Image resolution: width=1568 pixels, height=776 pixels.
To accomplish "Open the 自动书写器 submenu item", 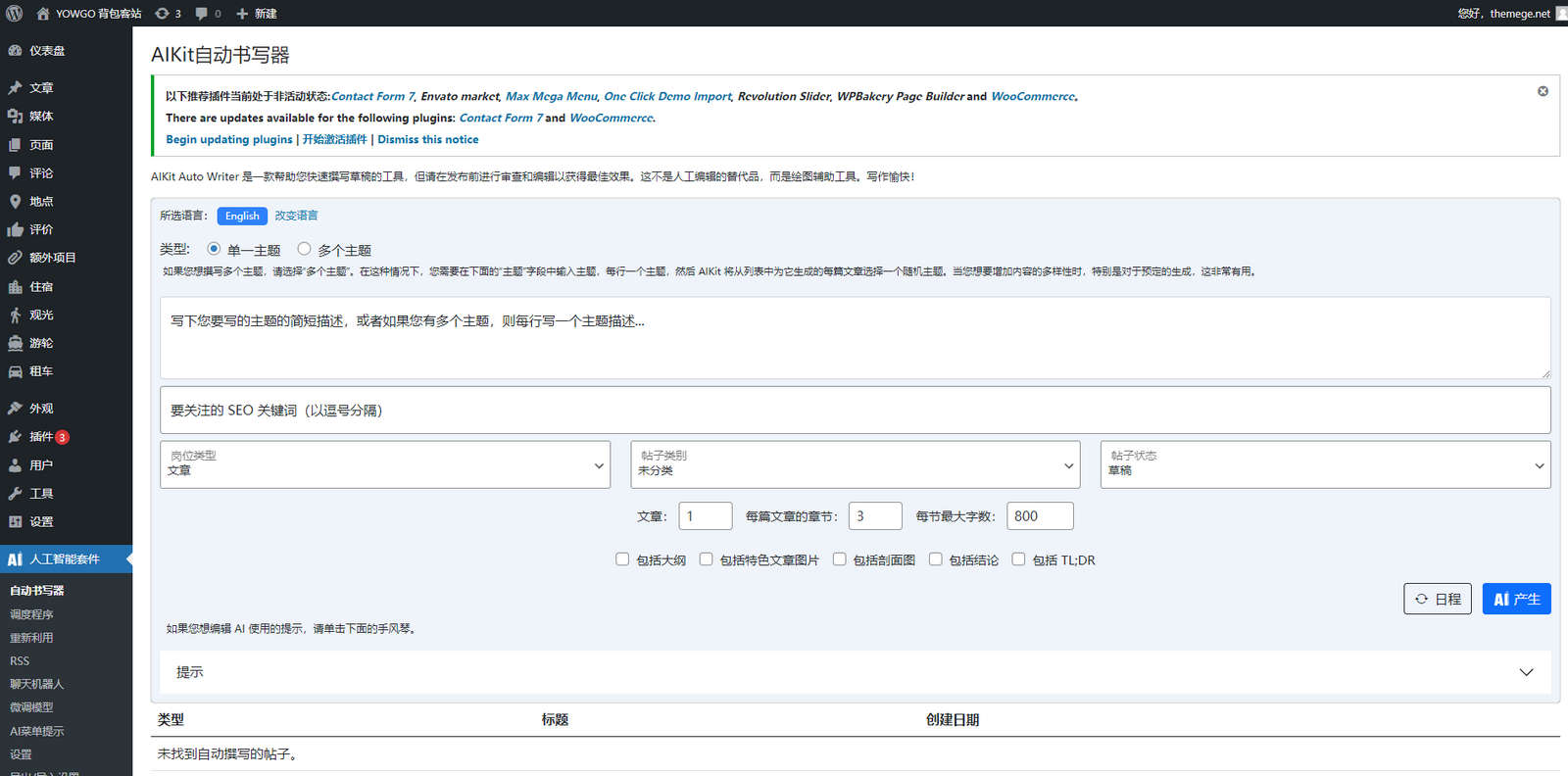I will [37, 591].
